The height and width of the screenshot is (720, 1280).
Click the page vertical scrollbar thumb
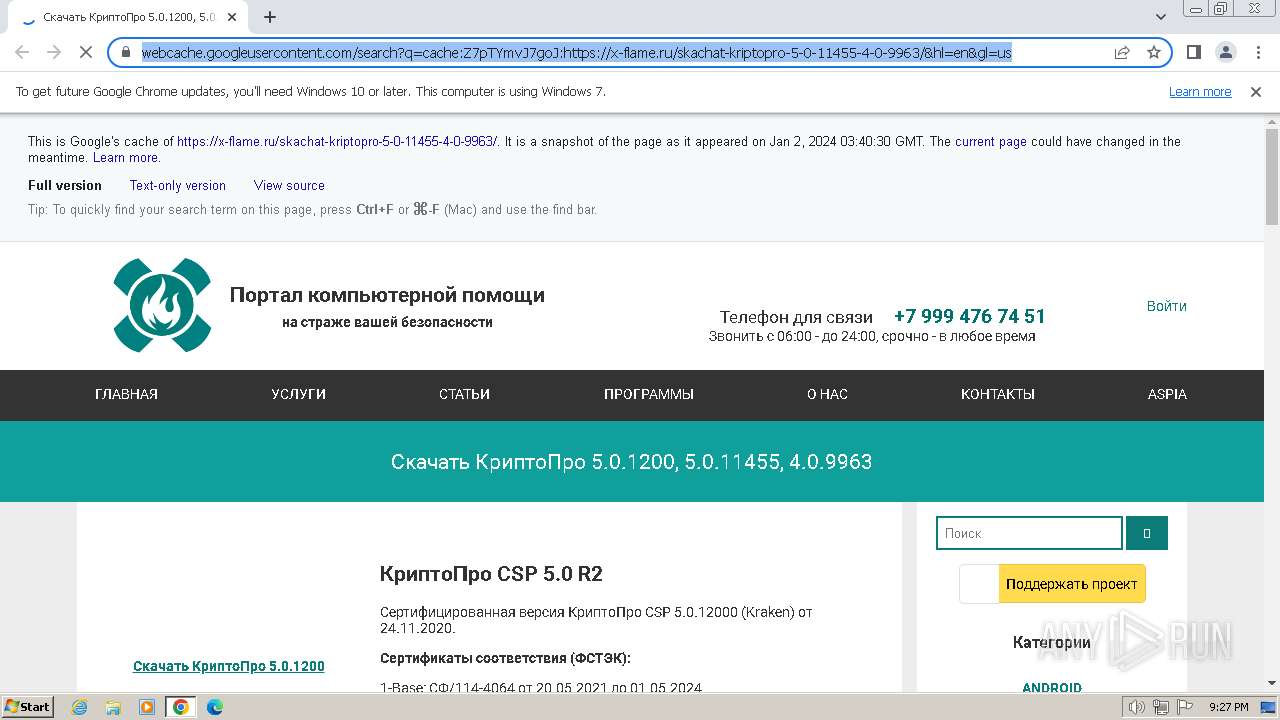[x=1272, y=176]
